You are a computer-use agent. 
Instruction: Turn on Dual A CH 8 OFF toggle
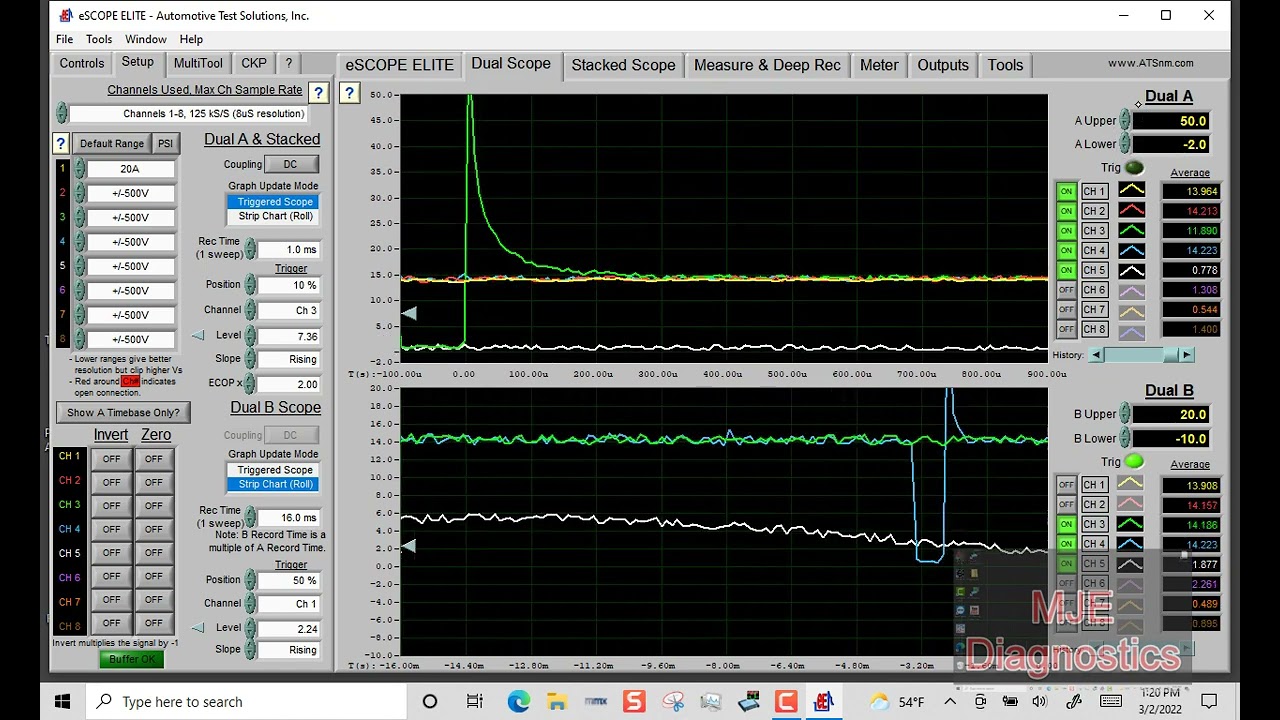coord(1066,329)
